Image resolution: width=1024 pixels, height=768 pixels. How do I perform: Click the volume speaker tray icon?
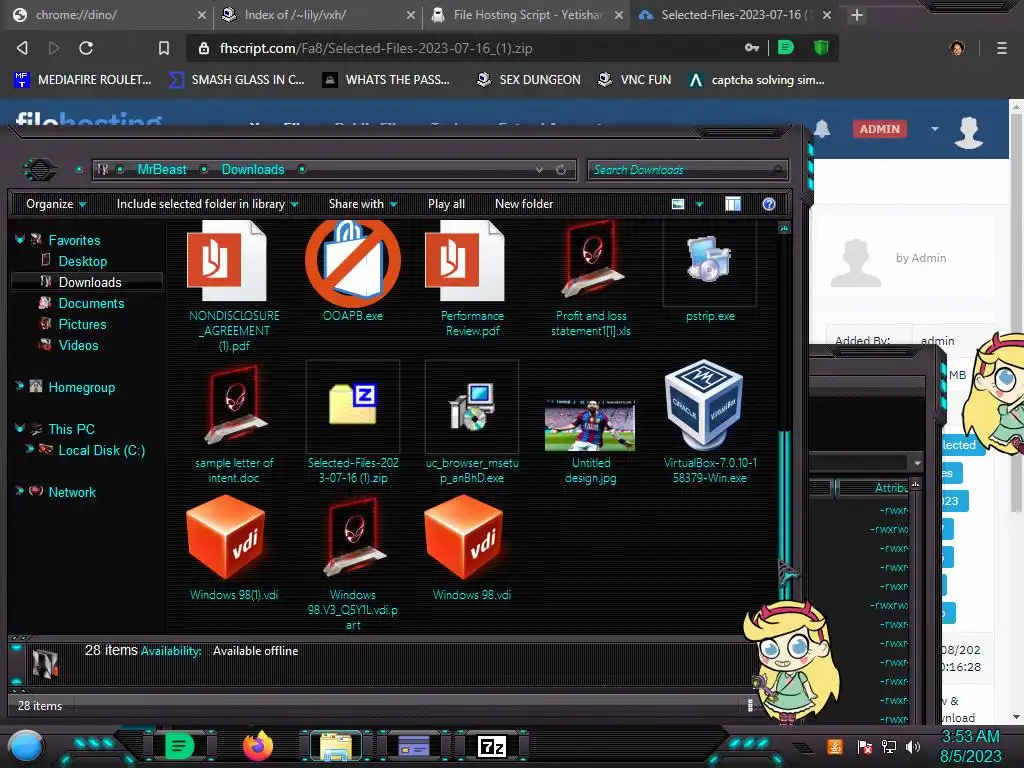tap(912, 746)
